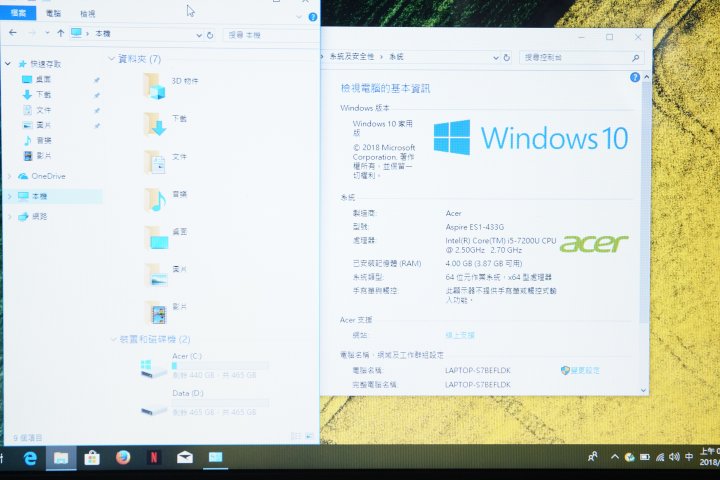This screenshot has width=720, height=480.
Task: Launch Netflix app from taskbar
Action: pyautogui.click(x=154, y=457)
